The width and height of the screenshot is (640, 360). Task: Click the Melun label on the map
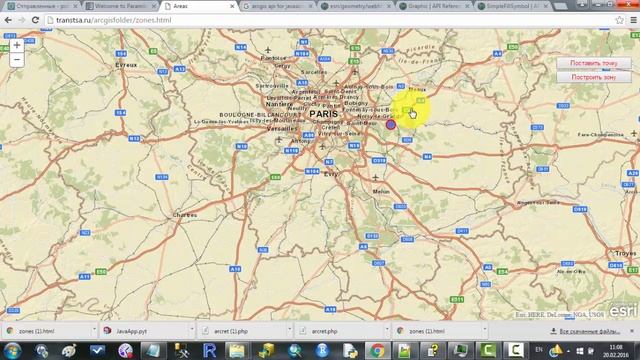pos(381,191)
